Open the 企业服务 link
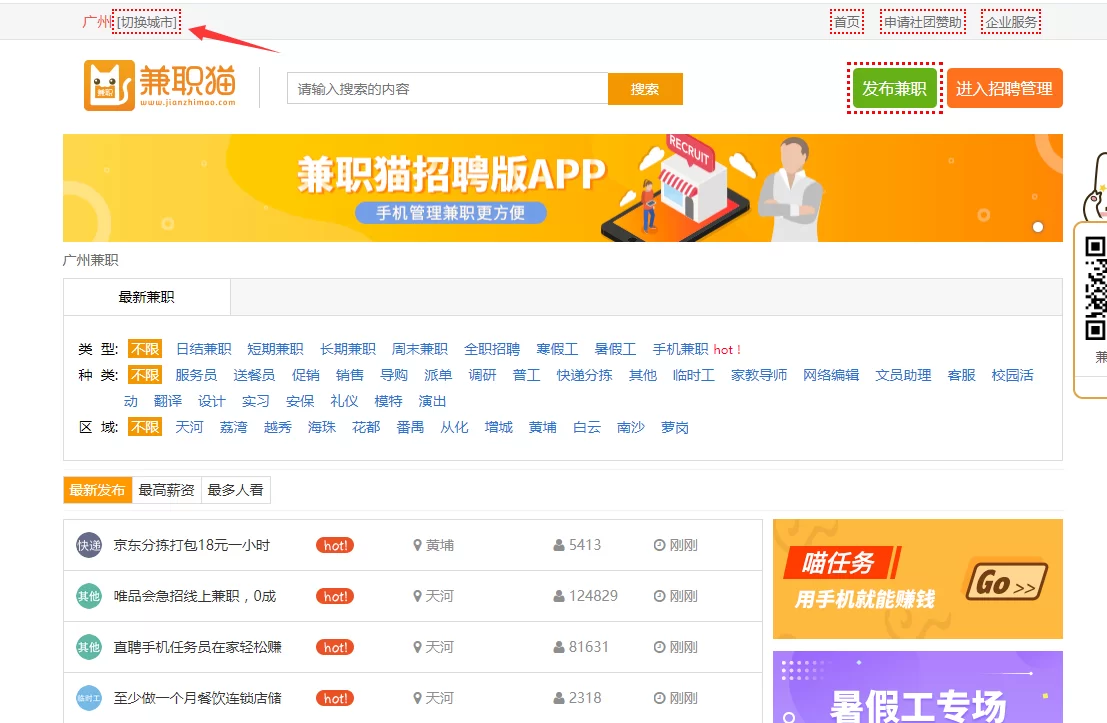The width and height of the screenshot is (1107, 723). [x=1010, y=20]
